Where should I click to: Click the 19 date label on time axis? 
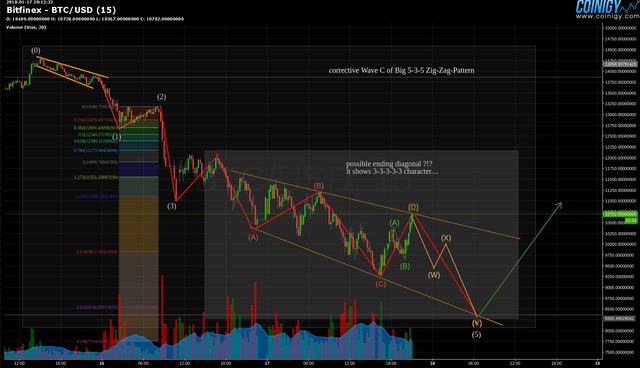pyautogui.click(x=598, y=363)
